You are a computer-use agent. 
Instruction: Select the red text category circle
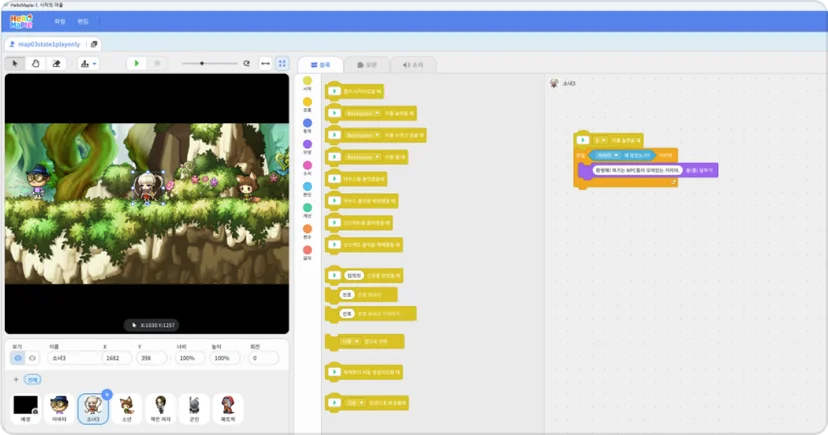click(307, 250)
